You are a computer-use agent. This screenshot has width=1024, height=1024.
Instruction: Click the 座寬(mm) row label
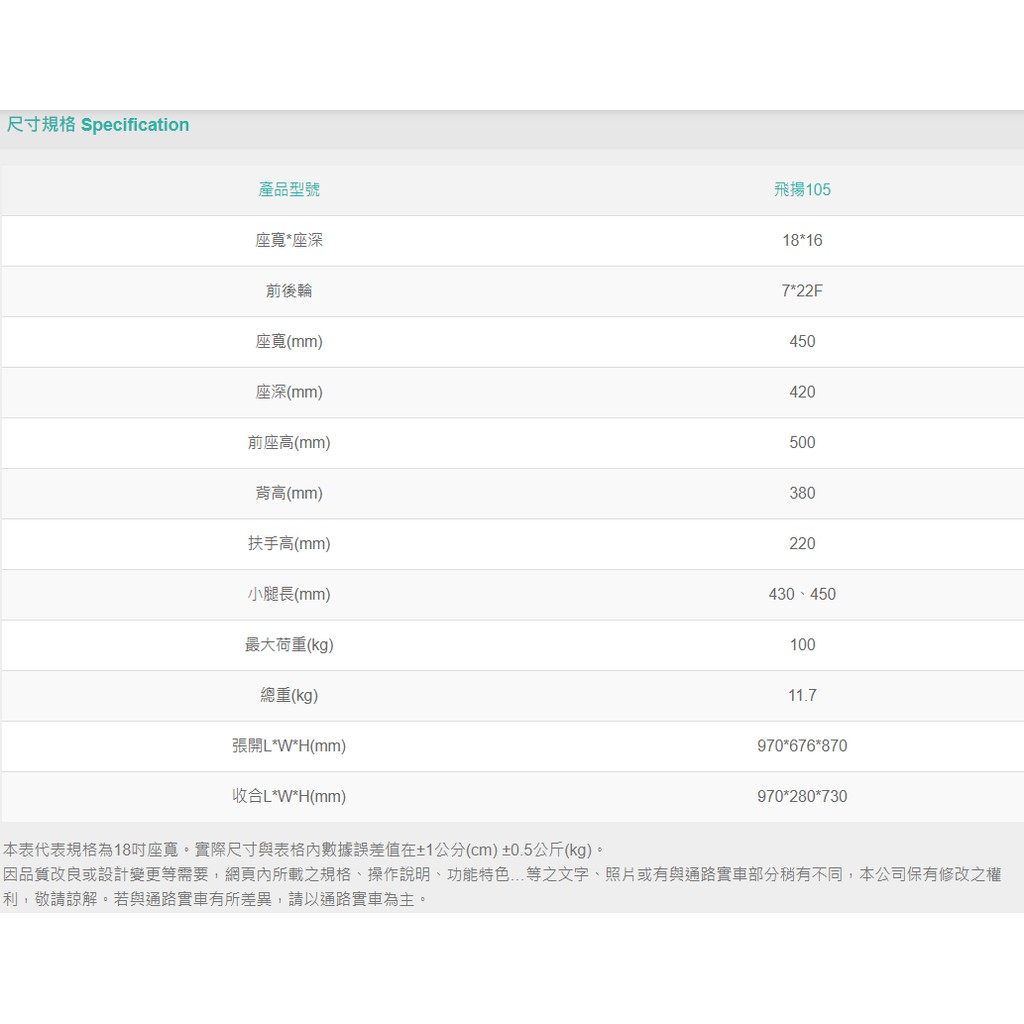point(289,342)
